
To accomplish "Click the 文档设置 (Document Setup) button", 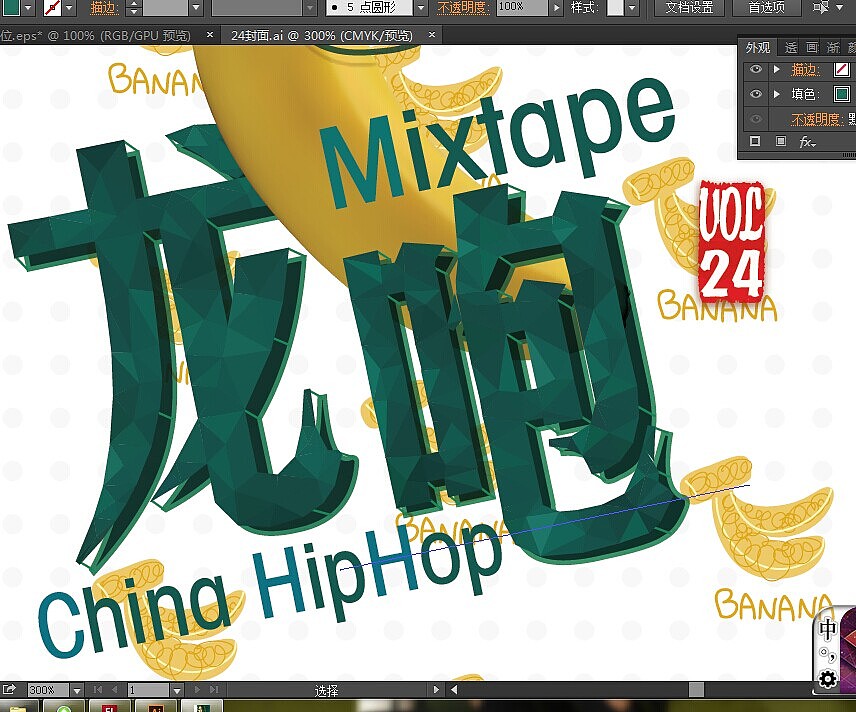I will pos(688,8).
